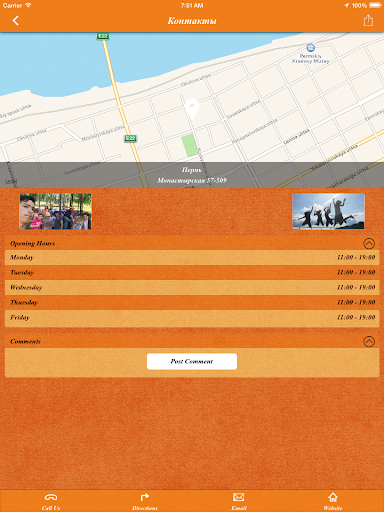Tap the location pin on map
The width and height of the screenshot is (384, 512).
click(192, 109)
